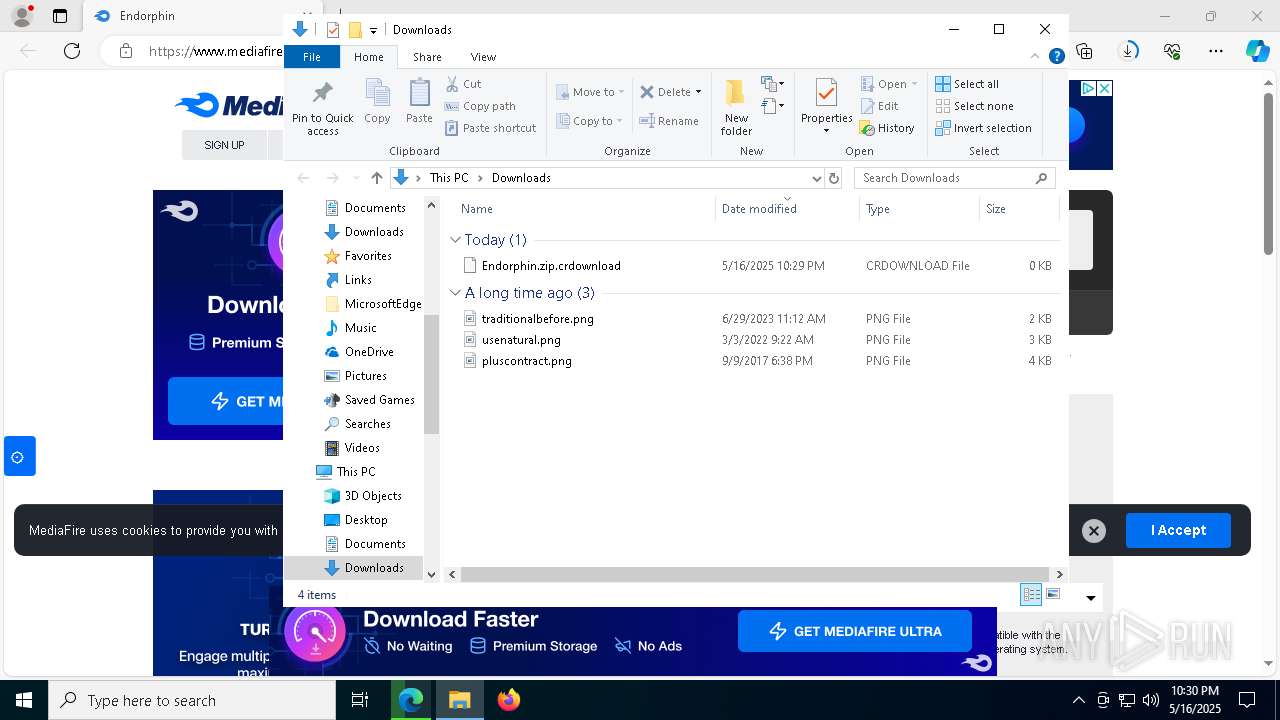
Task: Click Select all in ribbon
Action: (967, 84)
